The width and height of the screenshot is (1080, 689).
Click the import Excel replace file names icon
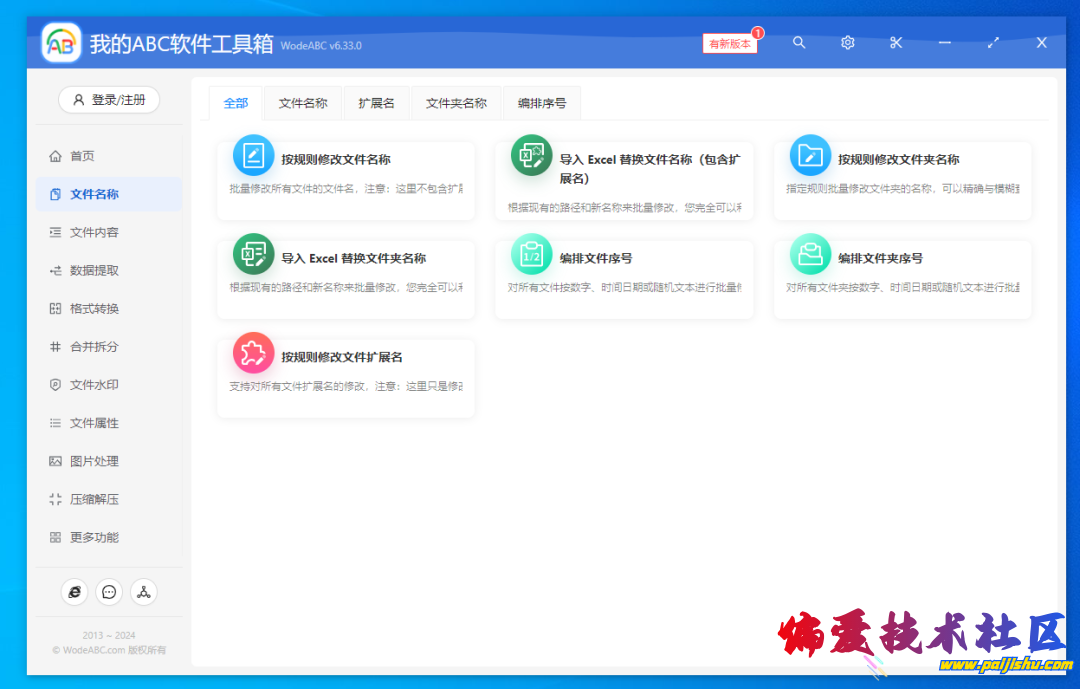(531, 156)
